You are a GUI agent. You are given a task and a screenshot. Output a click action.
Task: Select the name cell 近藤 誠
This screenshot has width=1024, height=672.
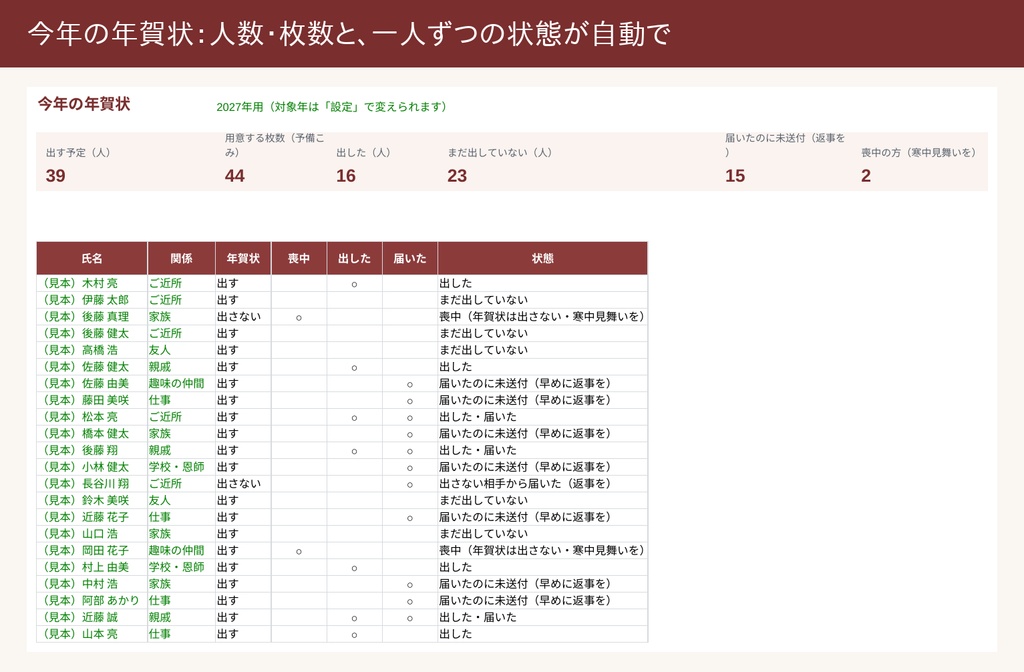tap(92, 617)
